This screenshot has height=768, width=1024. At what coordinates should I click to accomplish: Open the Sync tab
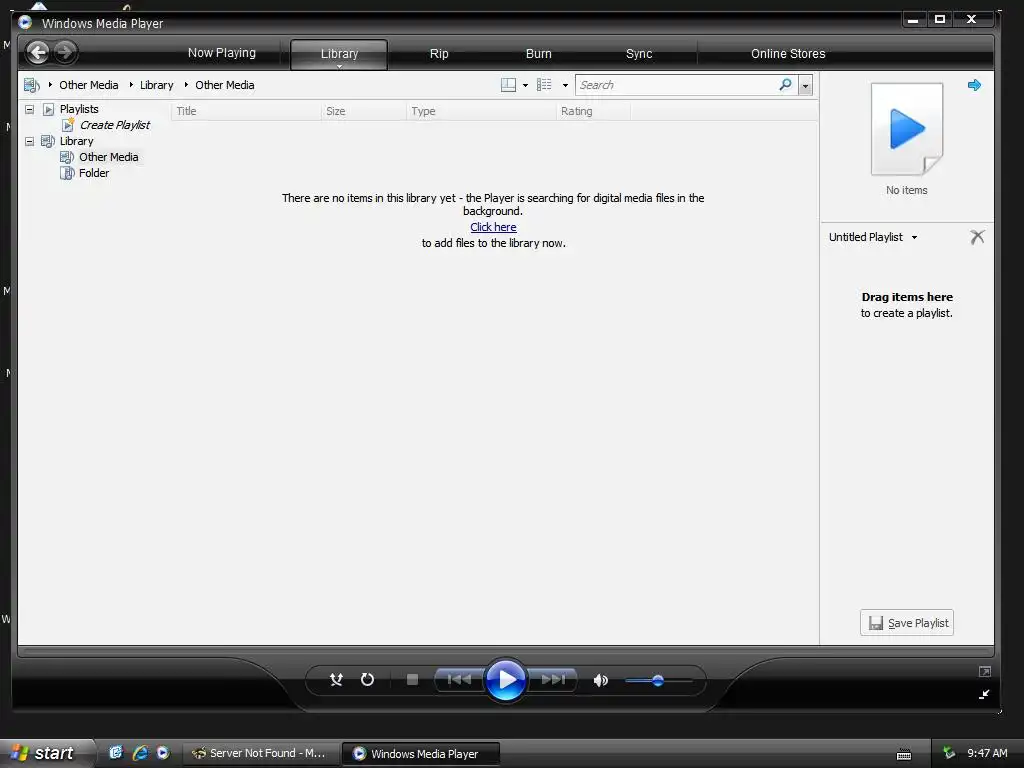click(x=639, y=54)
